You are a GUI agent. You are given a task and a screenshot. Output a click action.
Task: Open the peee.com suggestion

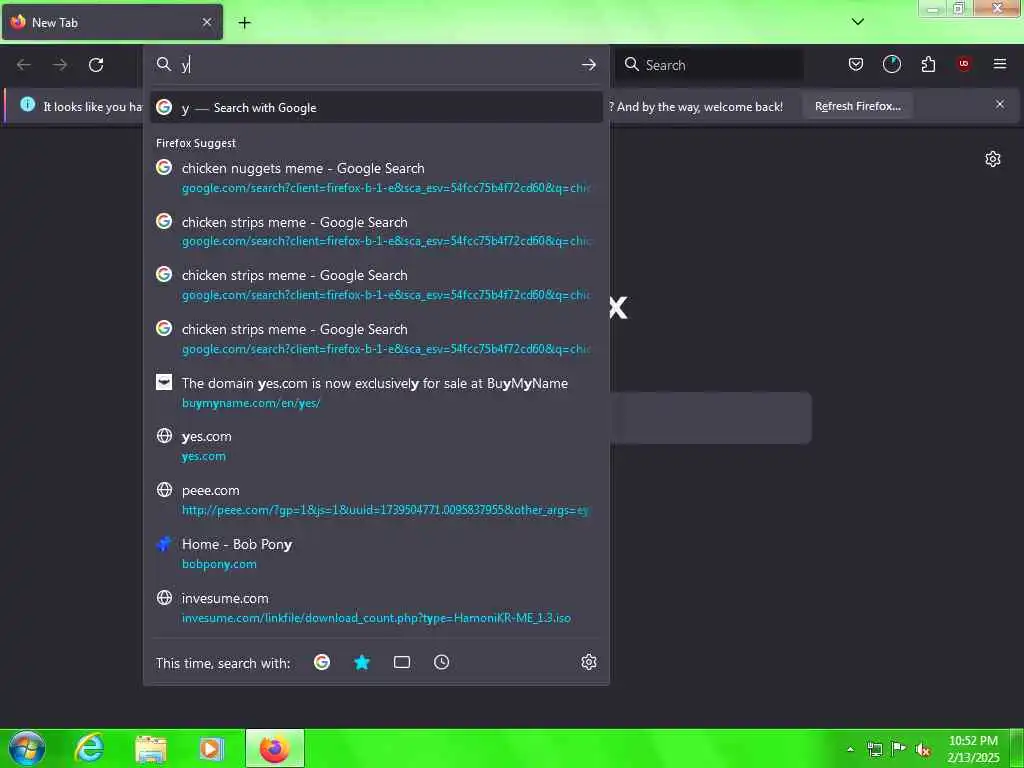coord(376,500)
